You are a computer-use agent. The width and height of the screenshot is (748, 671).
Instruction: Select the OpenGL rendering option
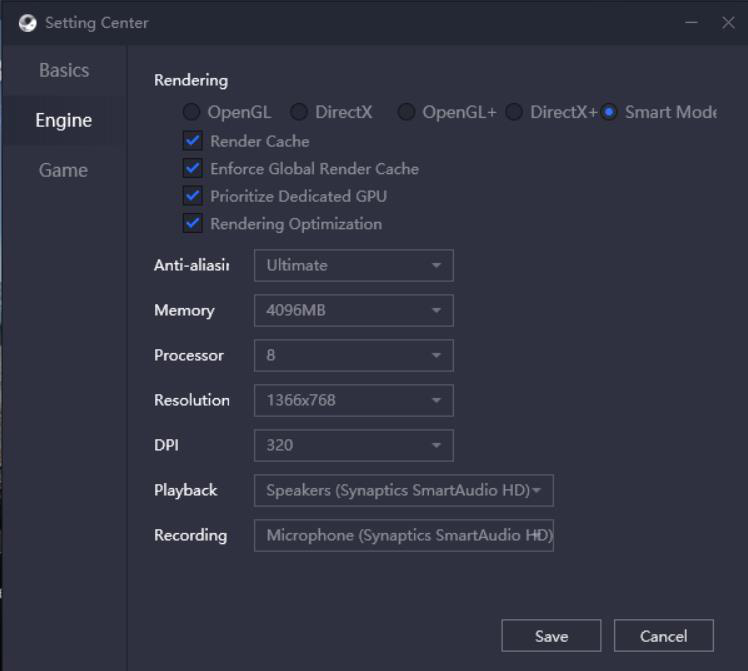pyautogui.click(x=190, y=112)
